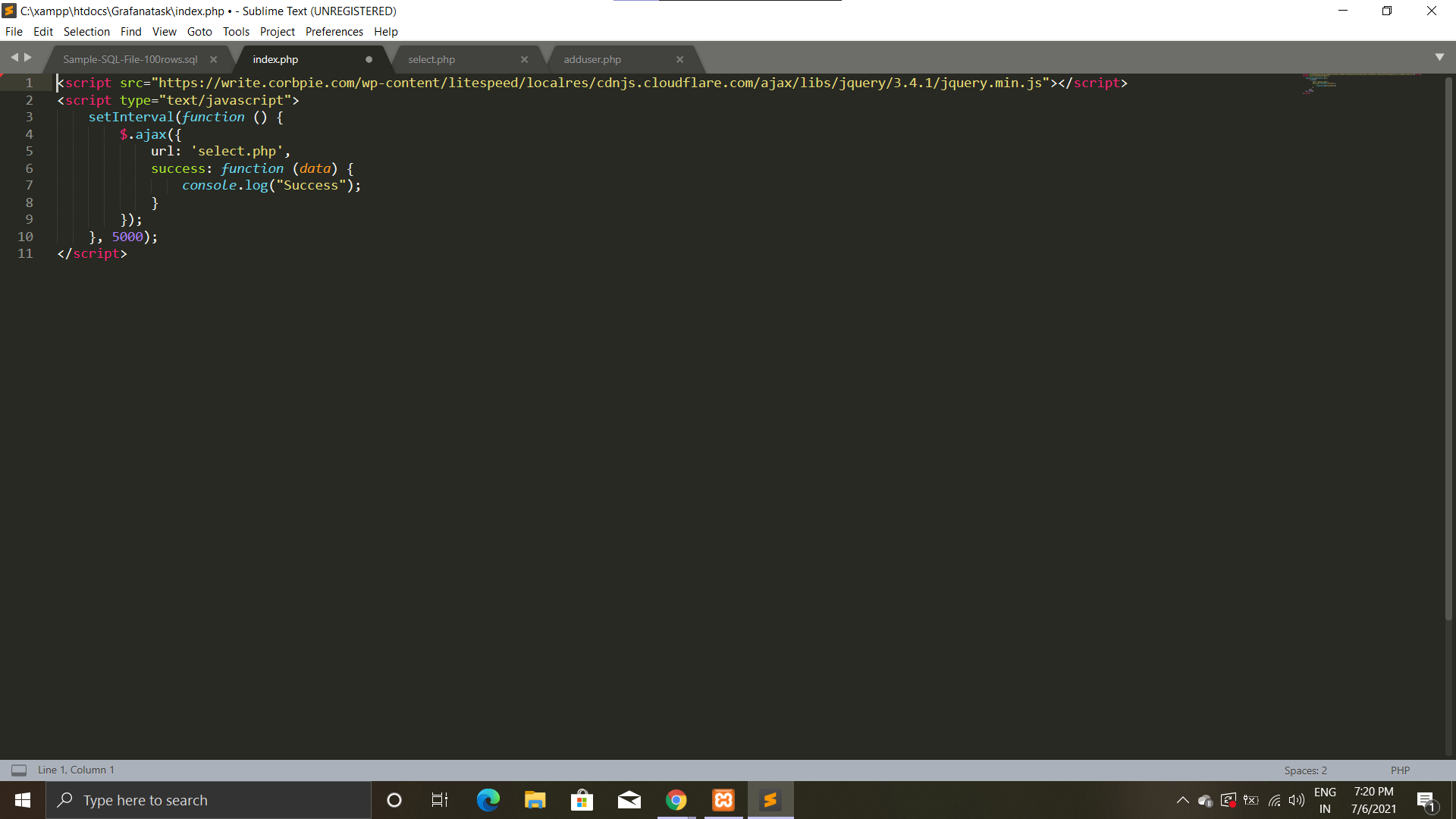Screen dimensions: 1456x819
Task: Open the Preferences menu
Action: click(x=334, y=32)
